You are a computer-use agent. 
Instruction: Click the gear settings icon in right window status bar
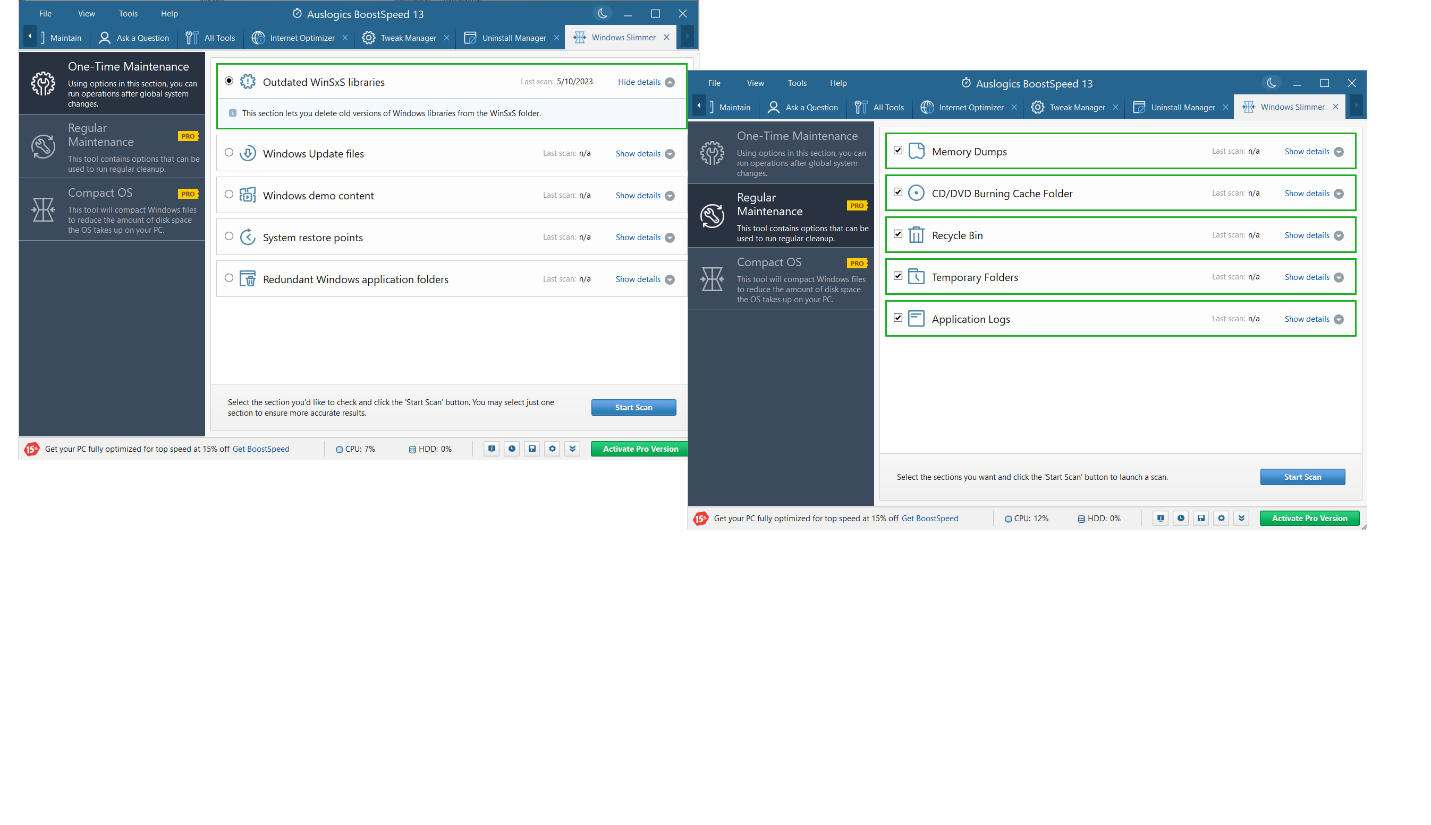[1221, 518]
